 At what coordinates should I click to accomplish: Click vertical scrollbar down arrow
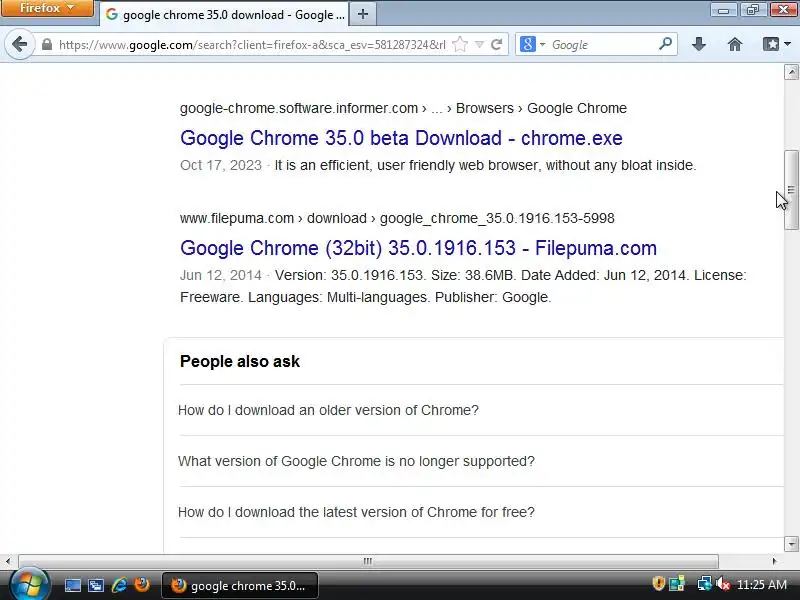[791, 543]
